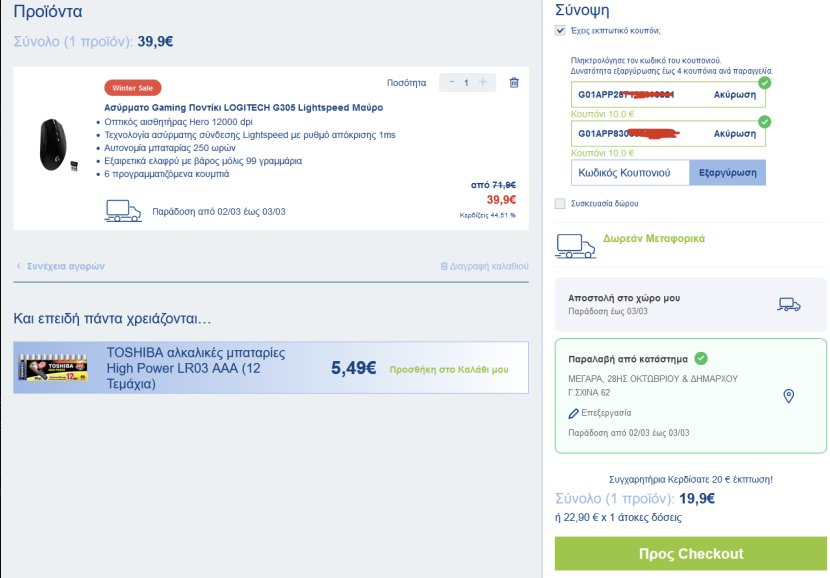Select Παραλαβή από κατάστημα pickup option
830x578 pixels.
(690, 396)
